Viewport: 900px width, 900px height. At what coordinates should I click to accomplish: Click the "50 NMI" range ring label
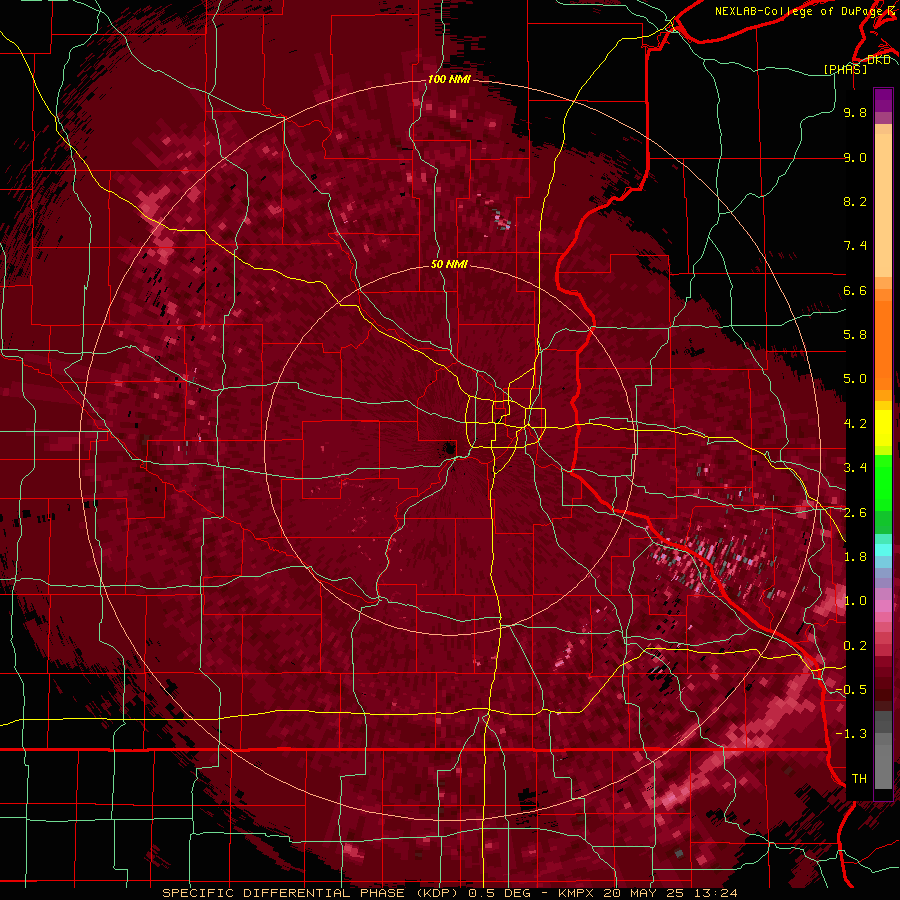449,264
